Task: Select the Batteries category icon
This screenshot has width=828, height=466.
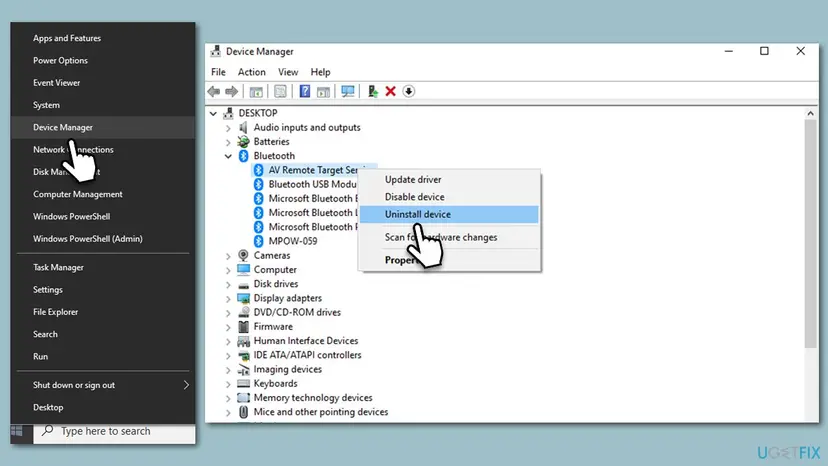Action: click(x=243, y=142)
